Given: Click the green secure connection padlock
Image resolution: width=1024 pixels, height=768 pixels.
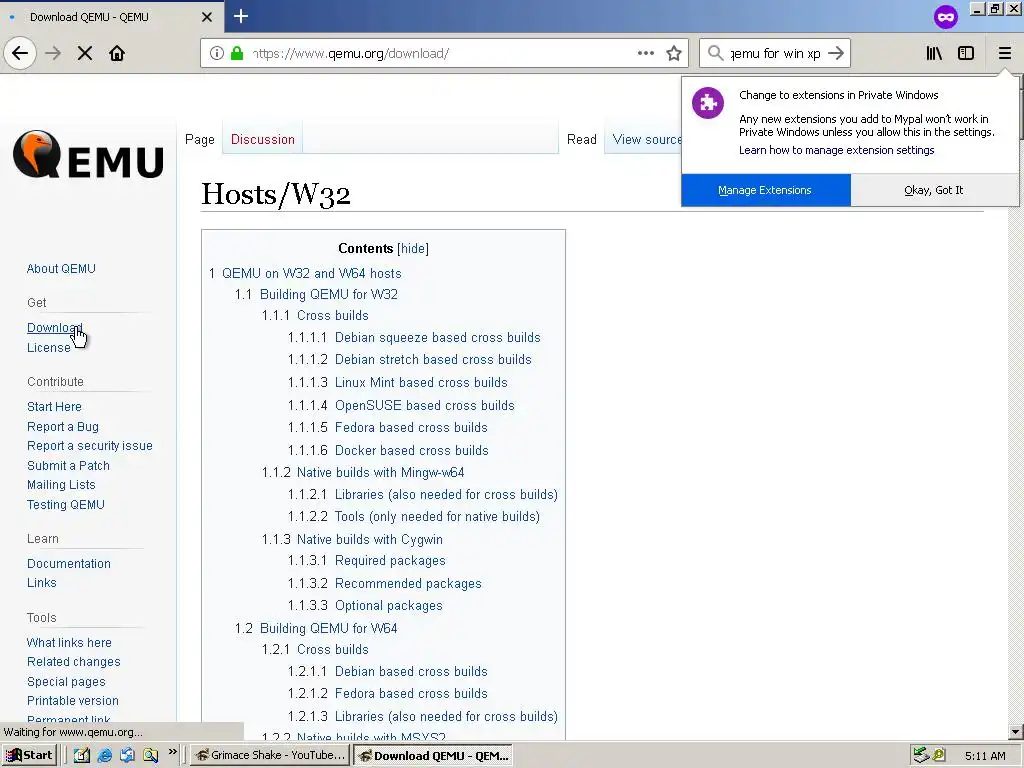Looking at the screenshot, I should coord(237,53).
